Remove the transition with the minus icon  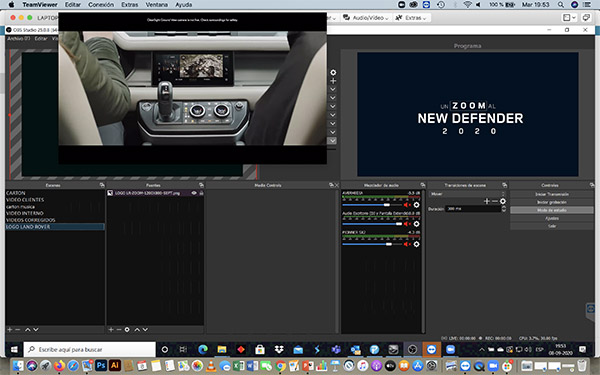tap(495, 201)
